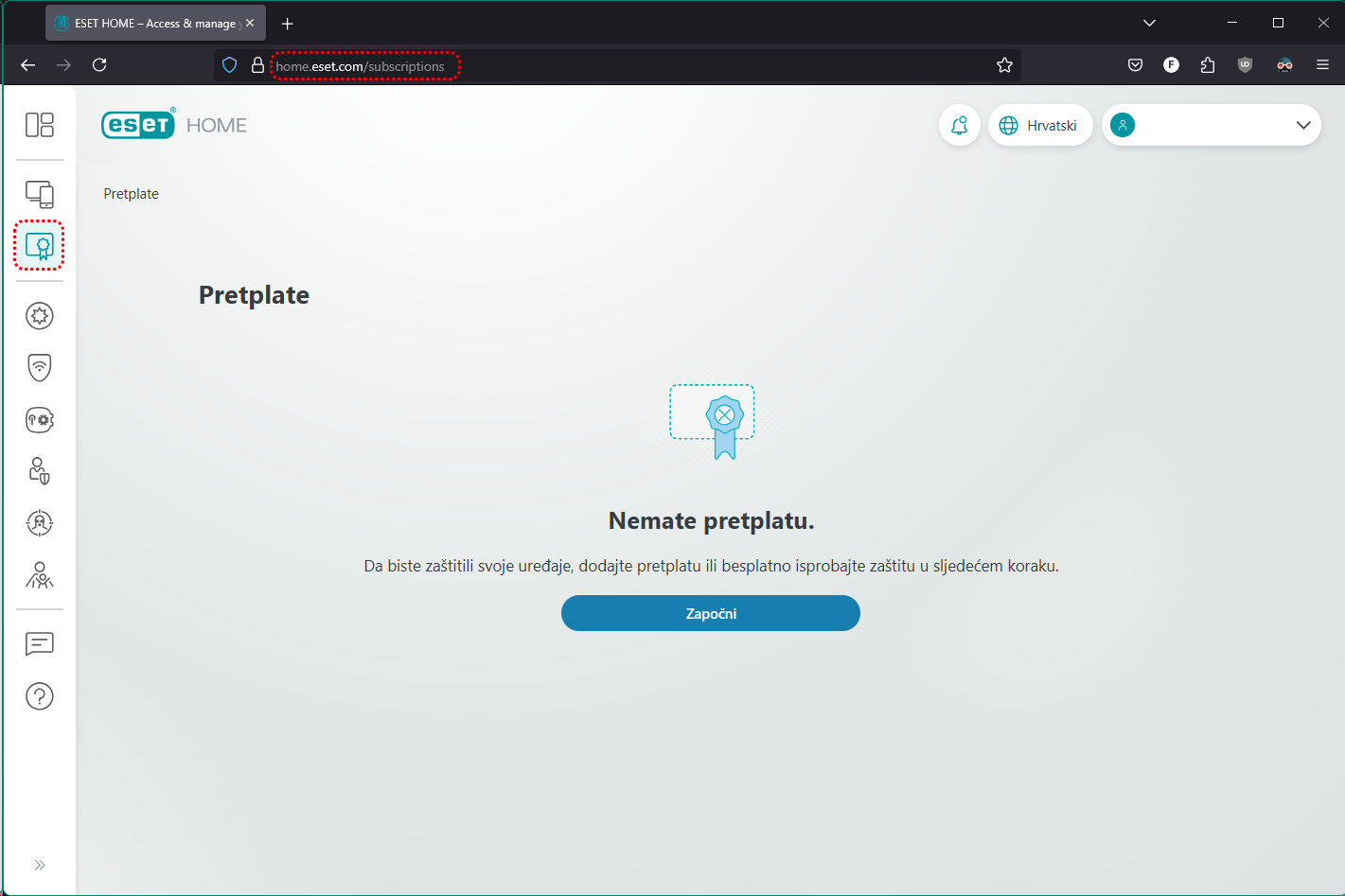Open the password manager sidebar icon
Image resolution: width=1345 pixels, height=896 pixels.
(40, 419)
